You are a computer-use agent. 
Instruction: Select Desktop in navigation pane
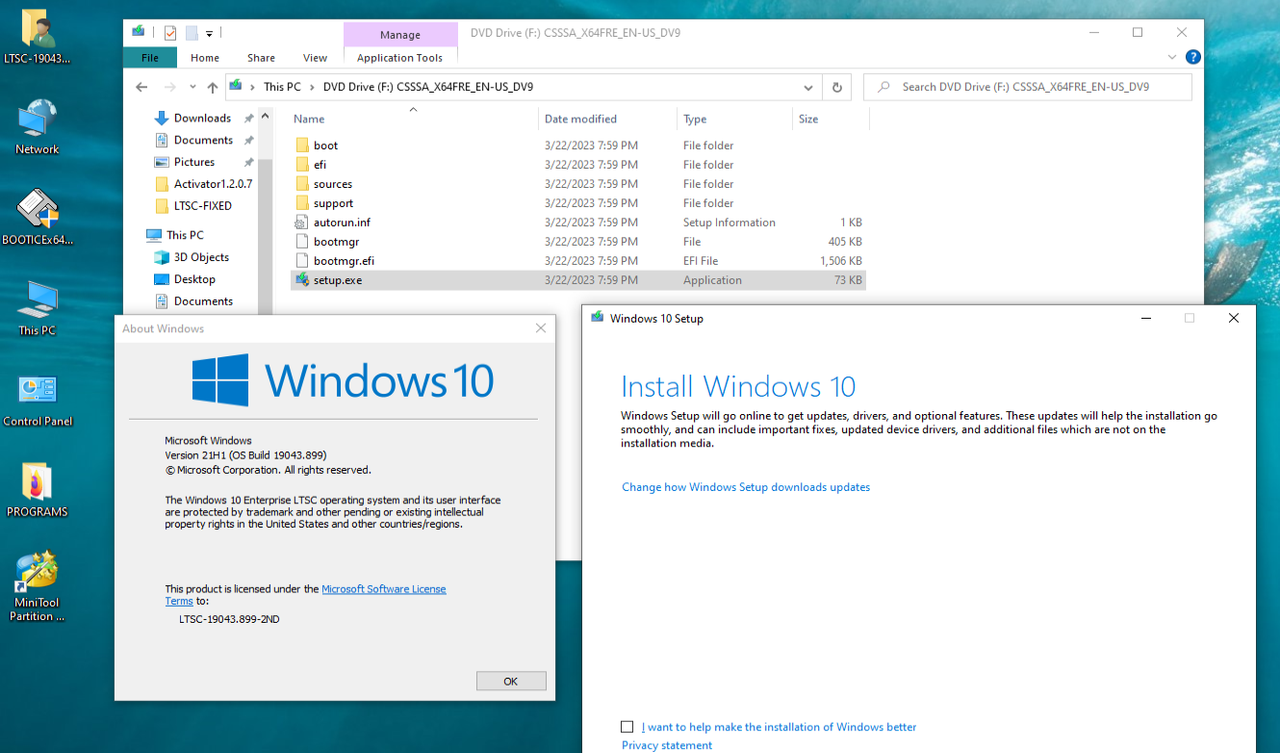(x=194, y=279)
